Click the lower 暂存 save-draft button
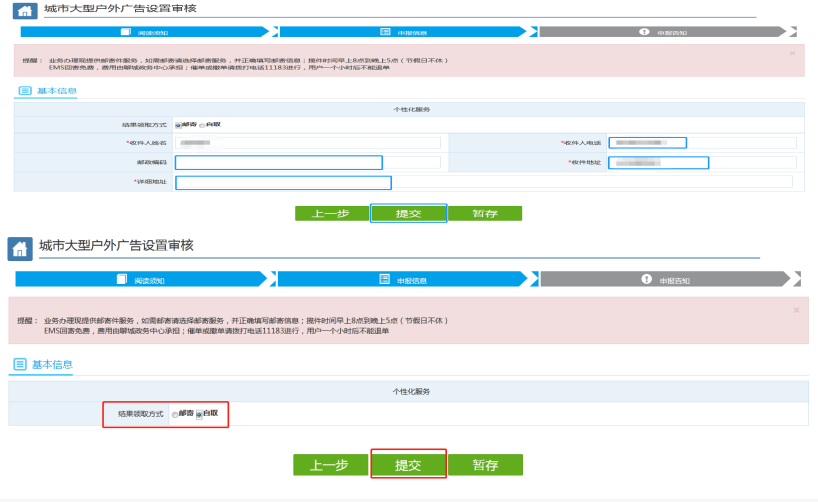The image size is (818, 502). coord(485,465)
